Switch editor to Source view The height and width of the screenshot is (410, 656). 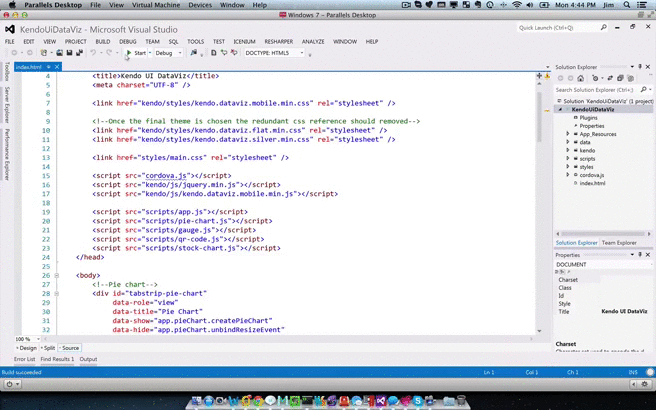69,348
